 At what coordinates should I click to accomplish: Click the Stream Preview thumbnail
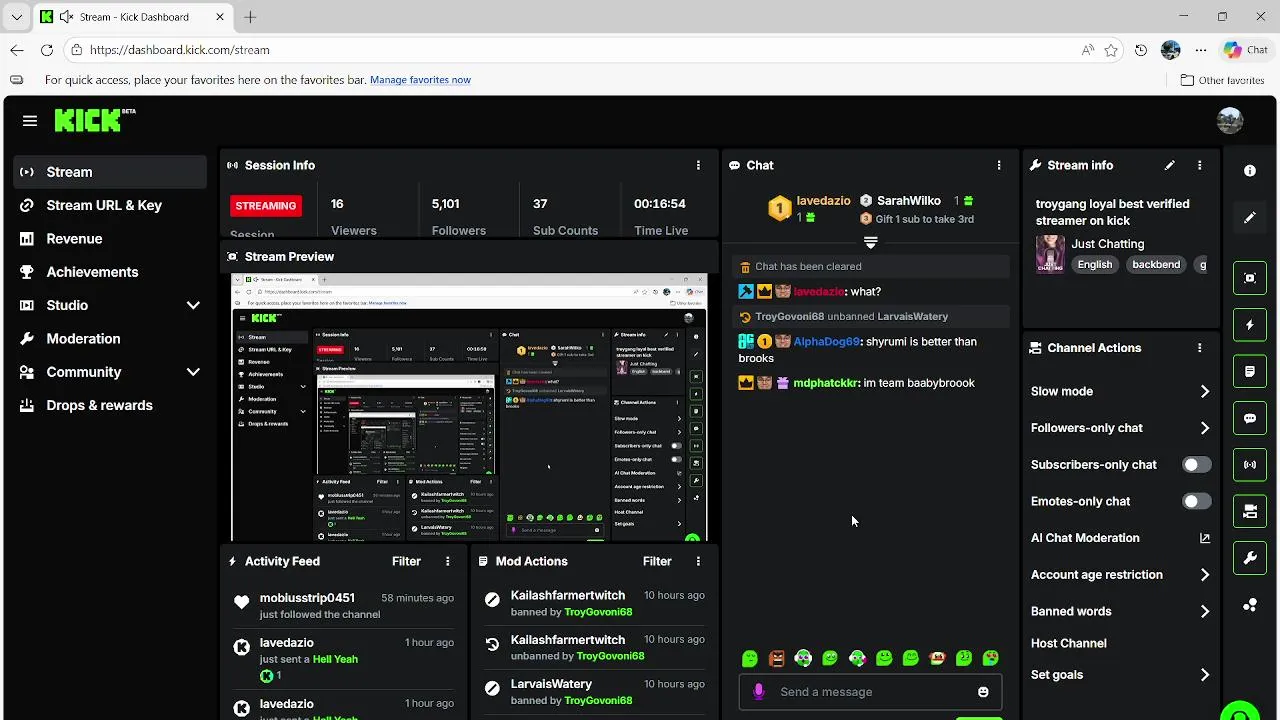point(469,407)
